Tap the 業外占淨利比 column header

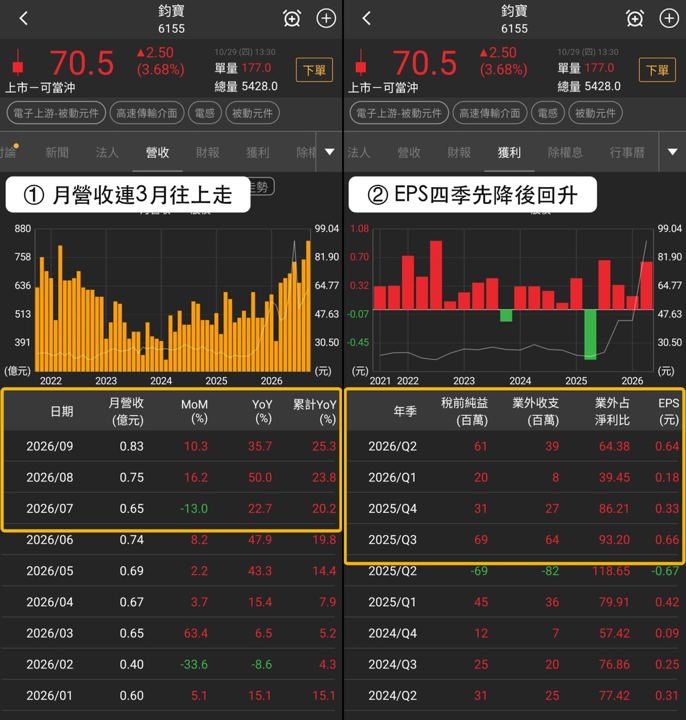(612, 411)
